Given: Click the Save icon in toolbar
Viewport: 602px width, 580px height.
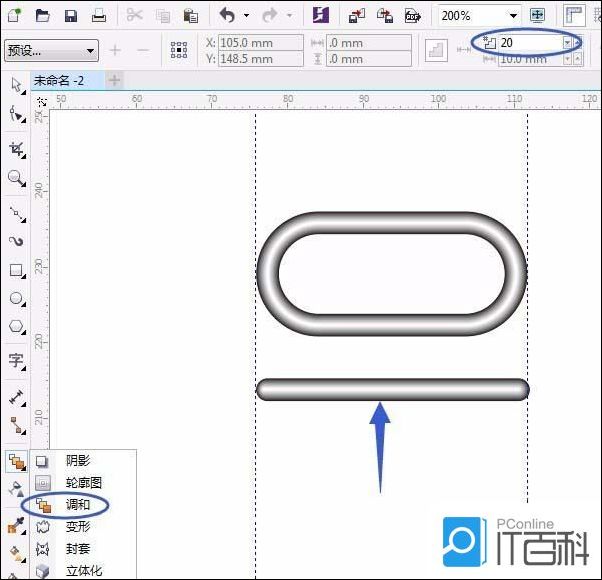Looking at the screenshot, I should tap(71, 16).
